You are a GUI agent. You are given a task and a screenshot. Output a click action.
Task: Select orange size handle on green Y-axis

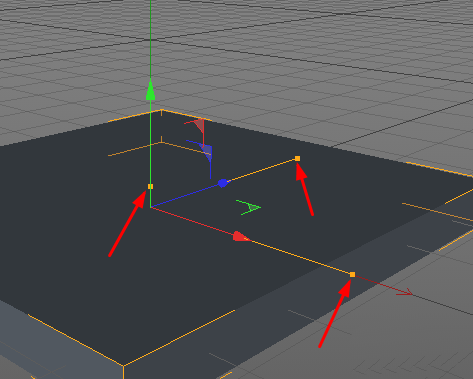coord(150,186)
